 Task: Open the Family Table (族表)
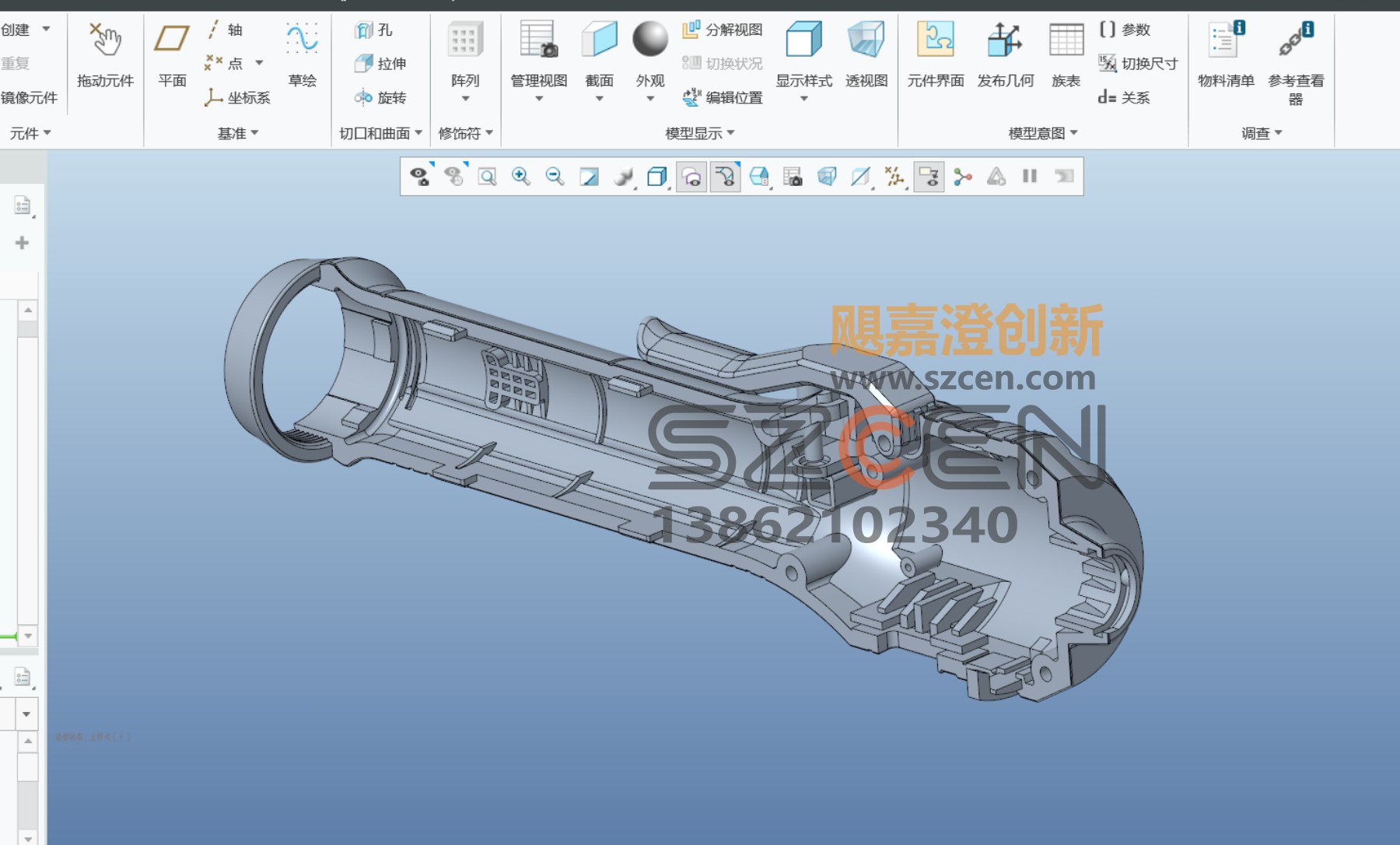click(x=1066, y=54)
